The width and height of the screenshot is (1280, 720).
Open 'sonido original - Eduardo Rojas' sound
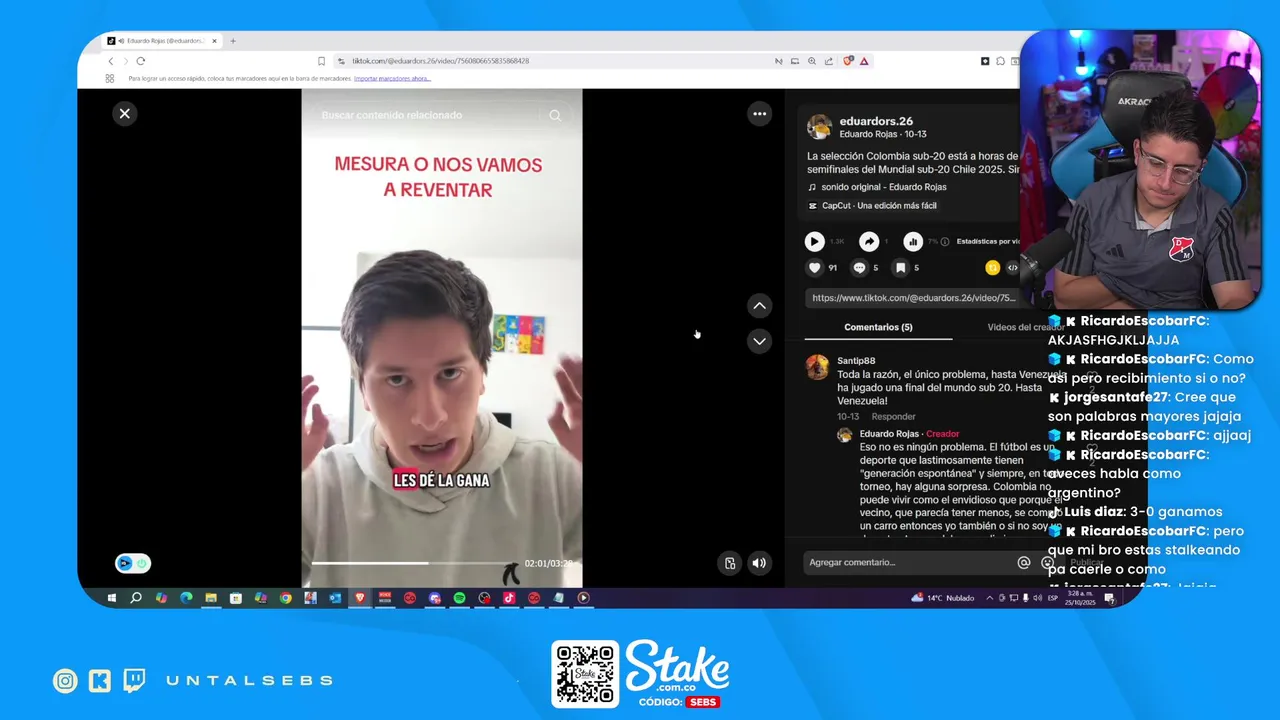click(884, 187)
